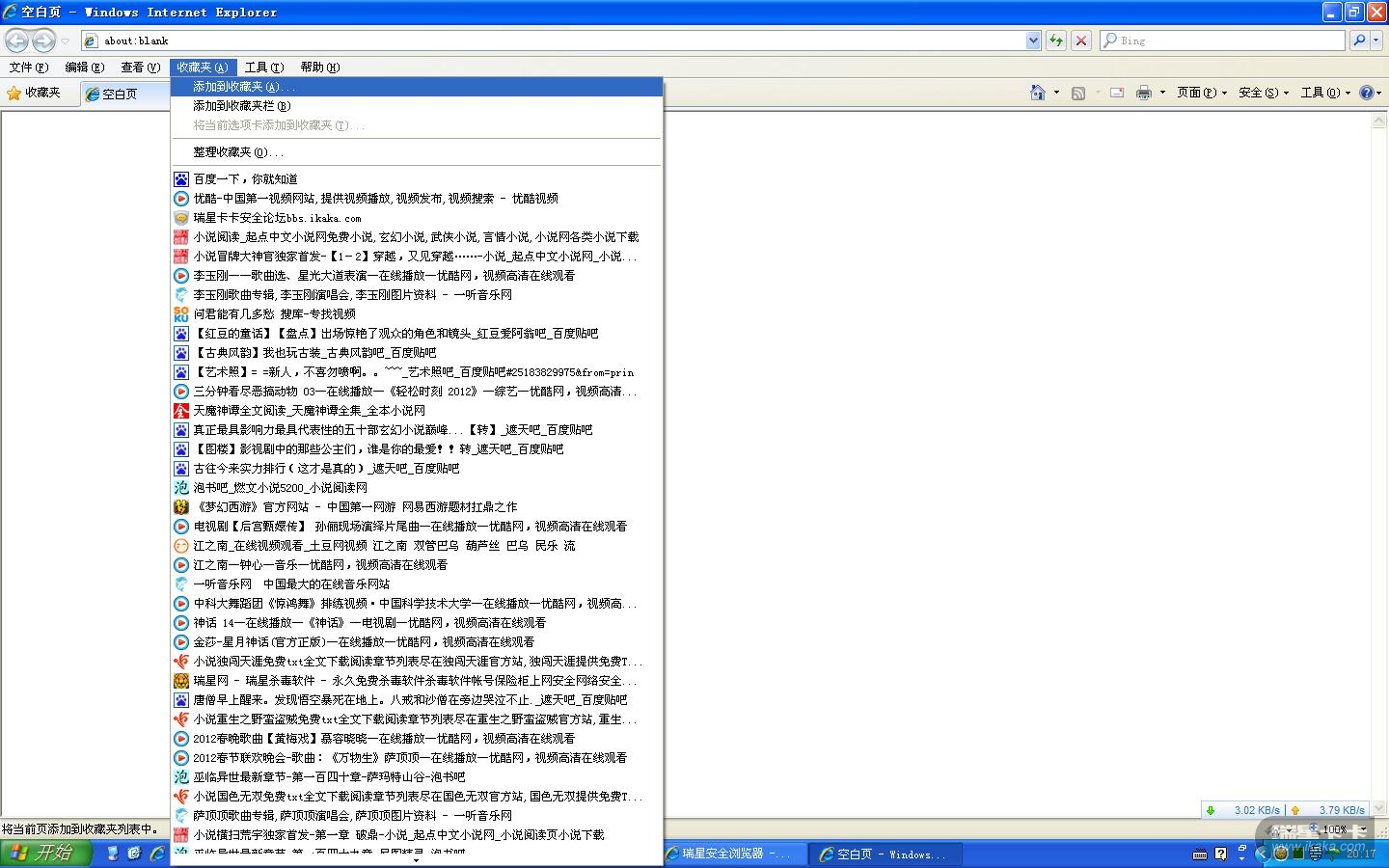Screen dimensions: 1389x868
Task: Open favorite 【古典风韵】我也玩古装
Action: pos(417,353)
